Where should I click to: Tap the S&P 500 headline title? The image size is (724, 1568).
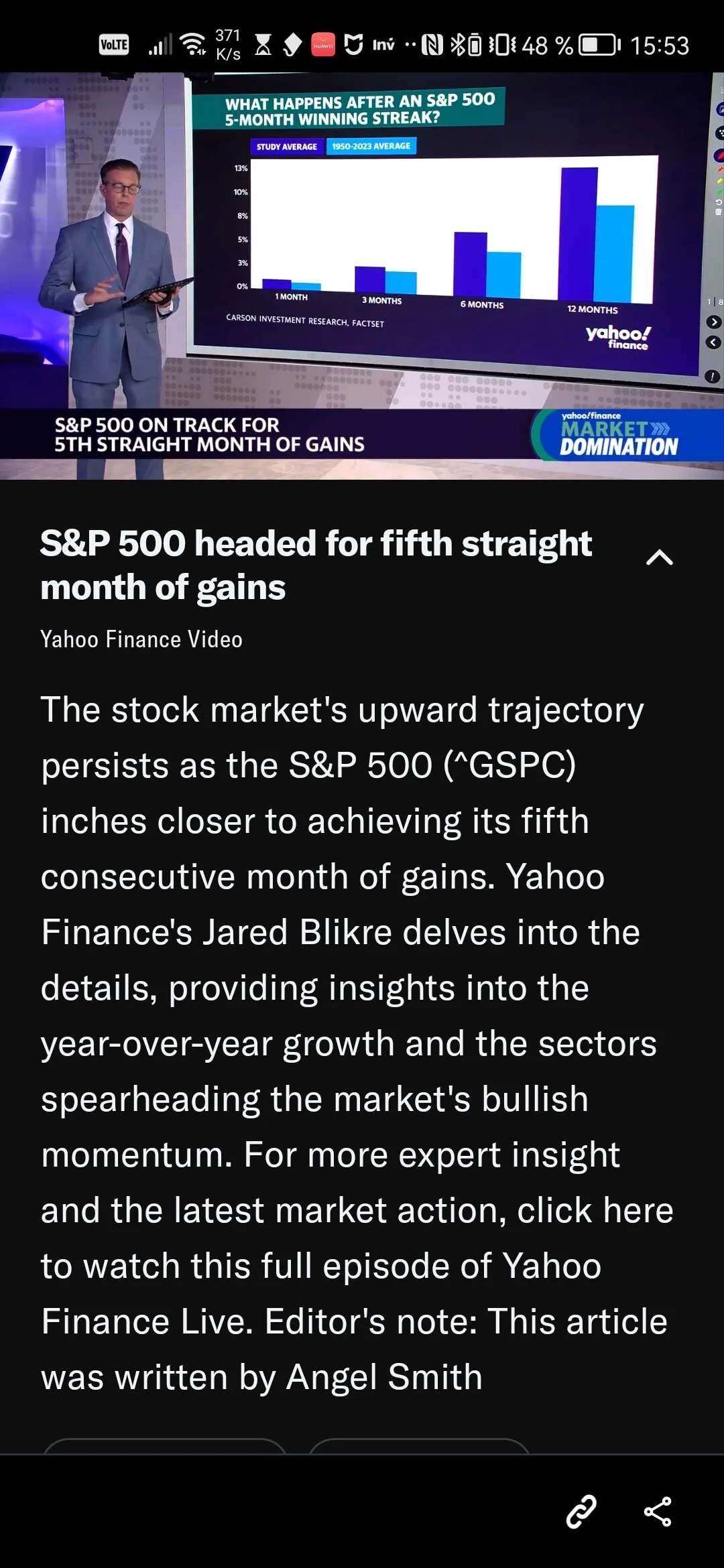[316, 565]
